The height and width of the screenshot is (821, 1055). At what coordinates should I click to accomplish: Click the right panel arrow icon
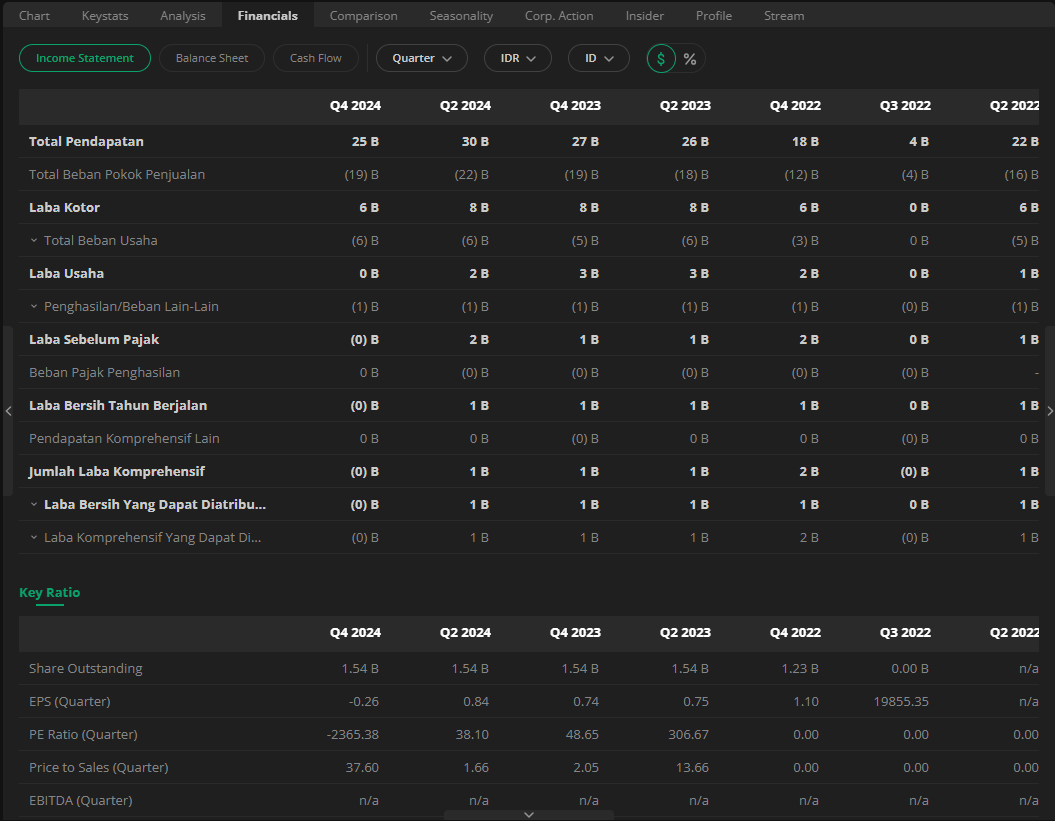[x=1049, y=411]
